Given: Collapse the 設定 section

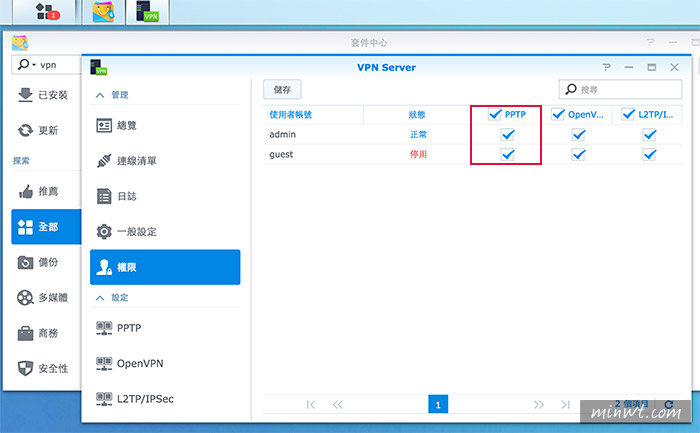Looking at the screenshot, I should point(100,298).
